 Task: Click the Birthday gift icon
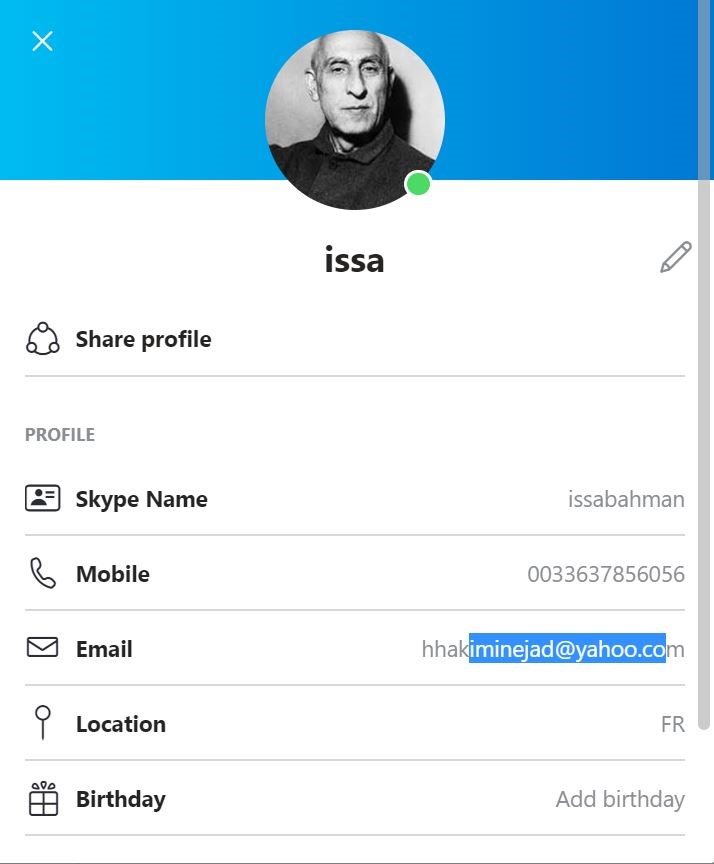click(42, 799)
